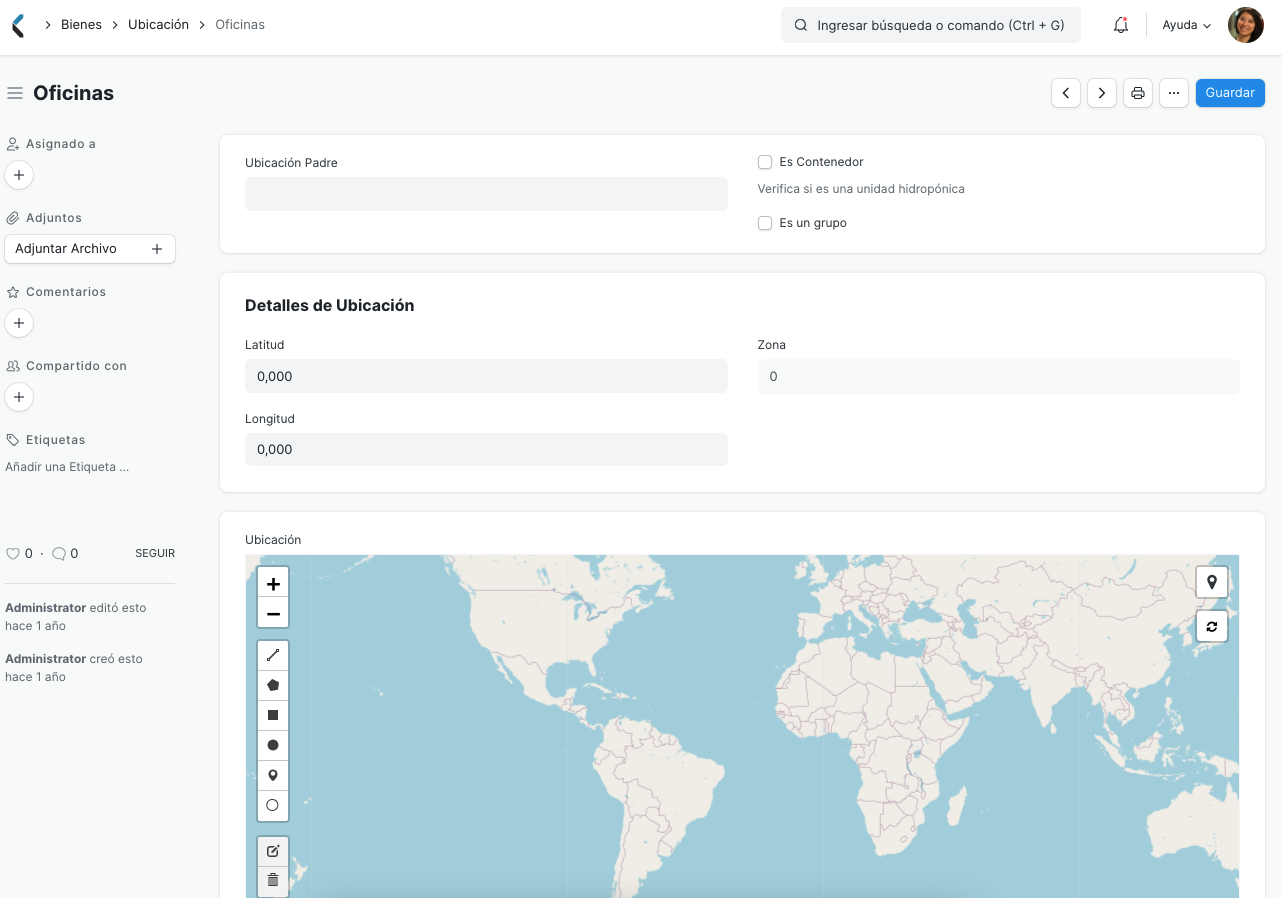Select the draw filled circle tool

[273, 746]
